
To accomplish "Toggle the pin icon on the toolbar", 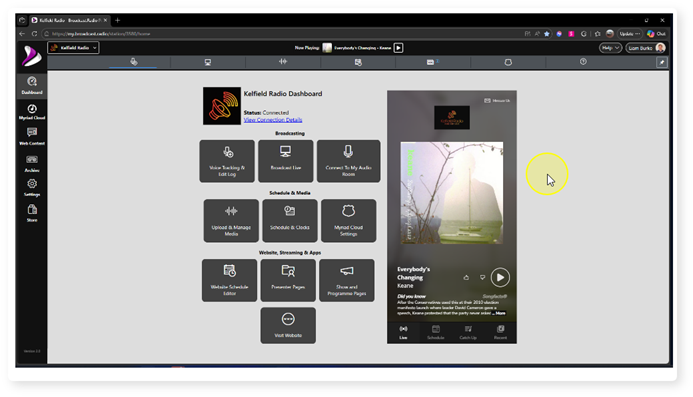I will point(662,62).
